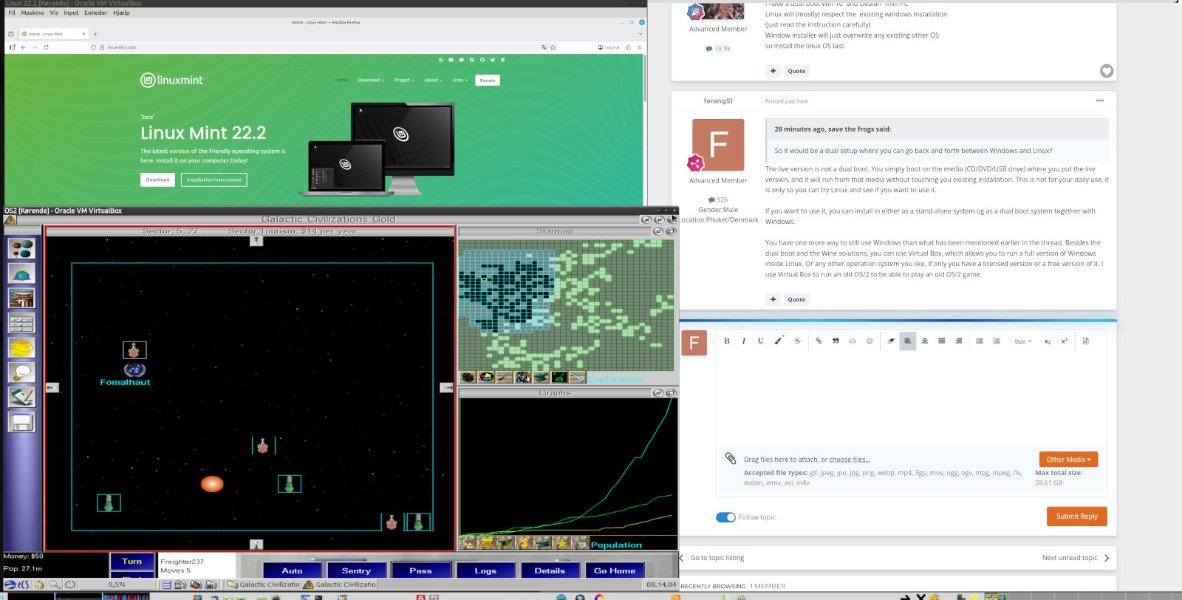Open the planets icon in game sidebar
Viewport: 1182px width, 600px height.
pyautogui.click(x=21, y=248)
